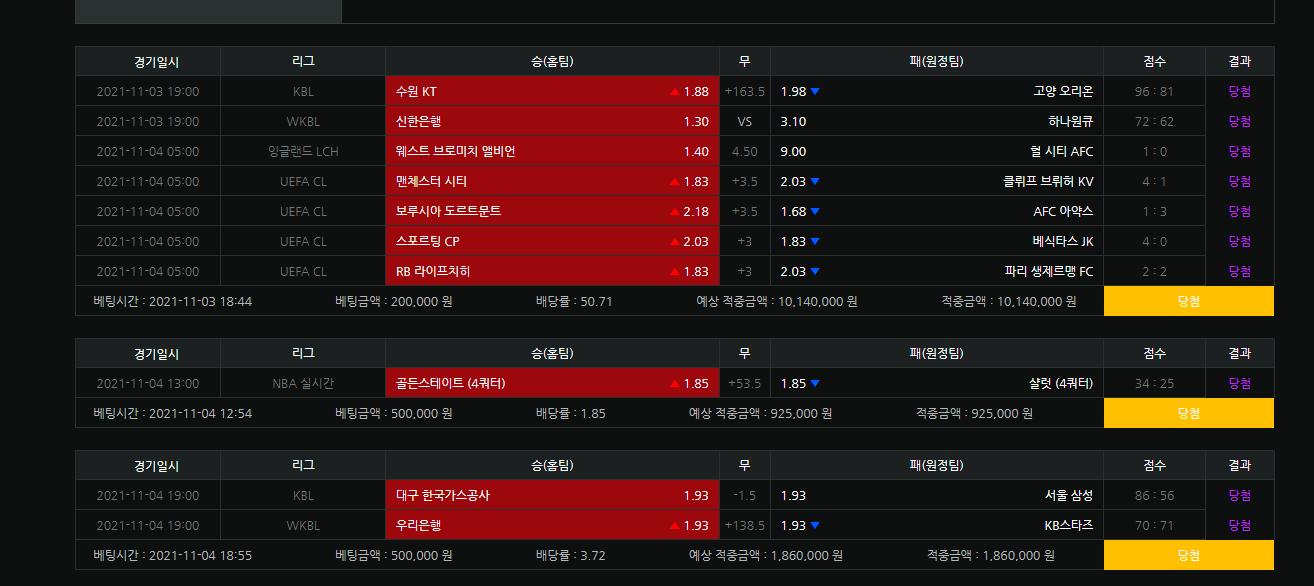Click the blue down arrow in the KB스타즈 row
This screenshot has height=586, width=1314.
pyautogui.click(x=815, y=525)
